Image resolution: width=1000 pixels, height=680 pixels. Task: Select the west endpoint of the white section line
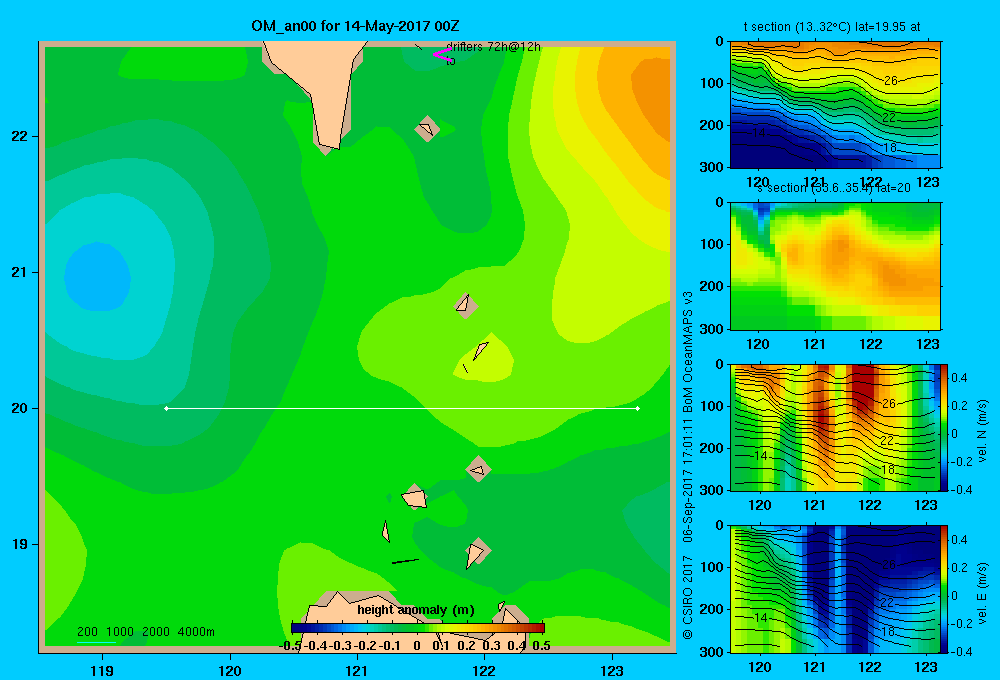[x=166, y=408]
